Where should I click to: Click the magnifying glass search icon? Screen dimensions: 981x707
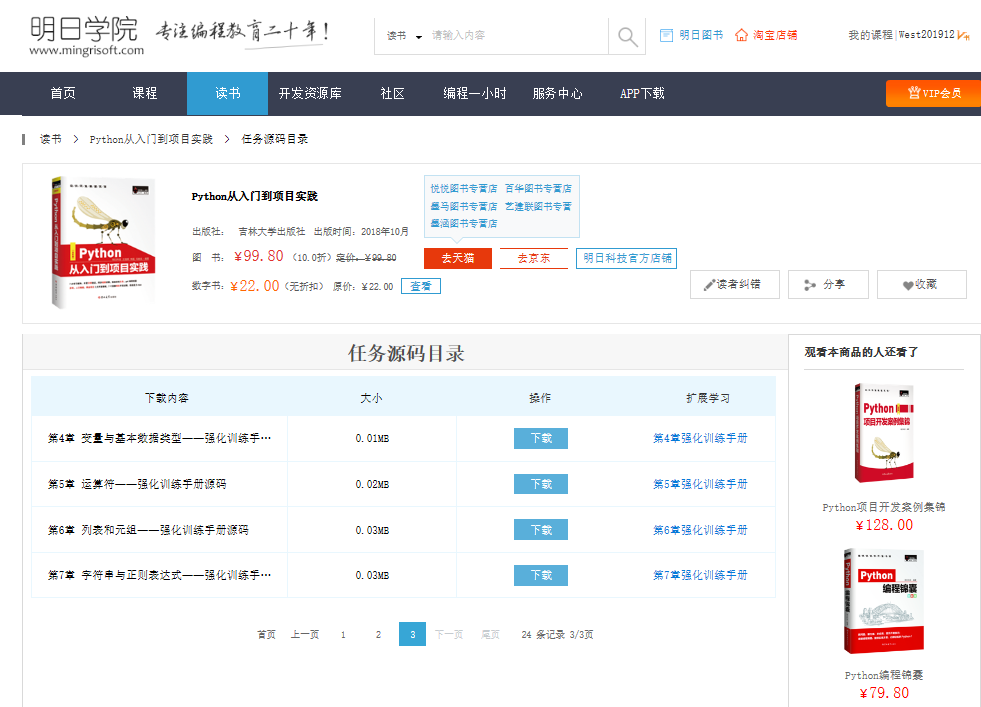pos(627,36)
